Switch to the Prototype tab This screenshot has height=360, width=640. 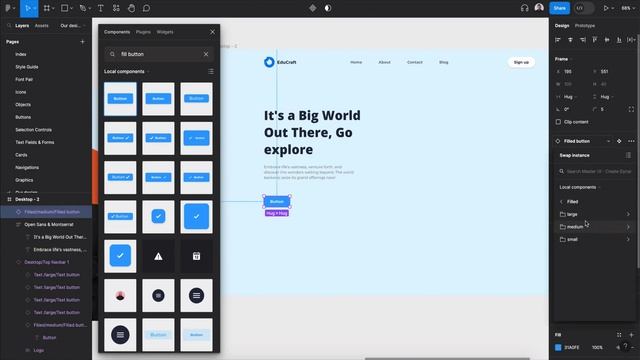584,25
